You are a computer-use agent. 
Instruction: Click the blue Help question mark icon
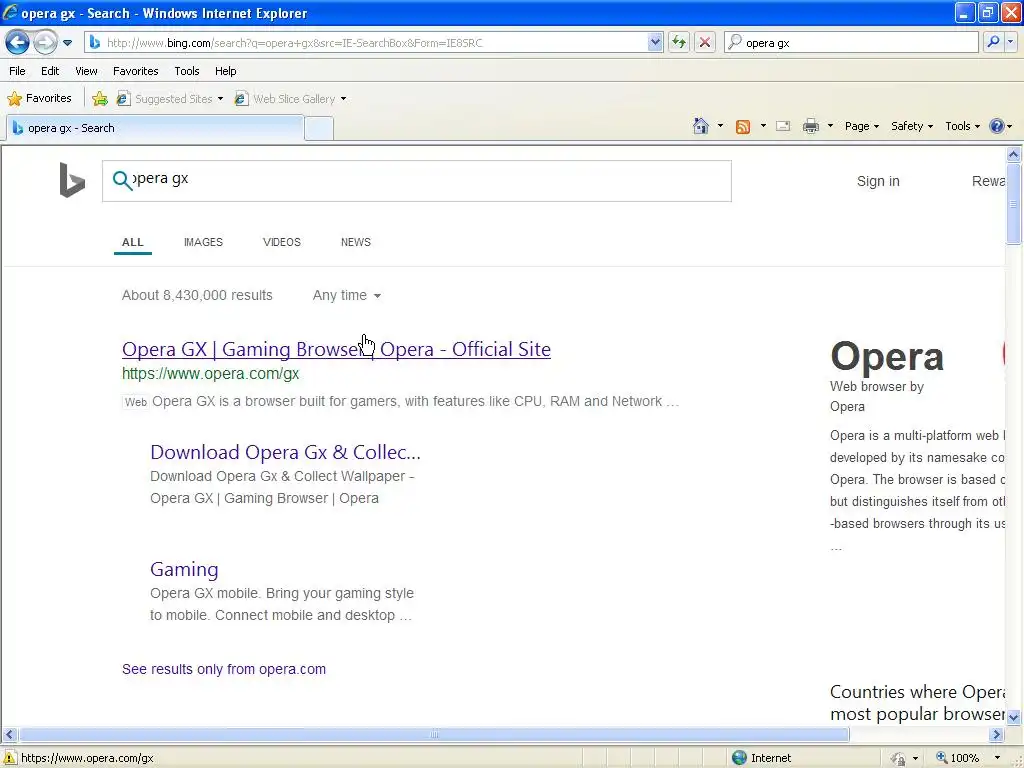997,126
